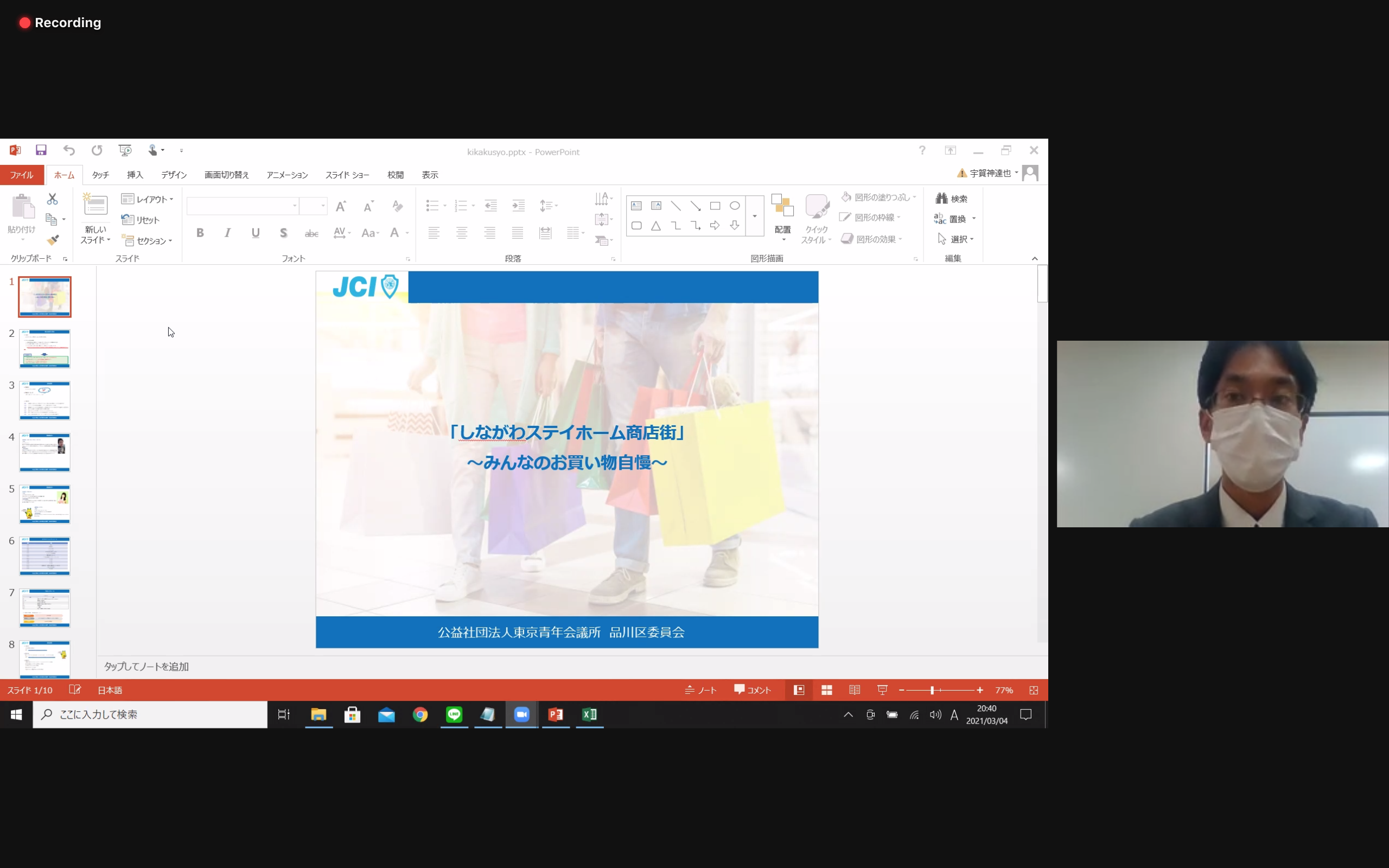The image size is (1389, 868).
Task: Click the Save icon in quick access toolbar
Action: coord(41,150)
